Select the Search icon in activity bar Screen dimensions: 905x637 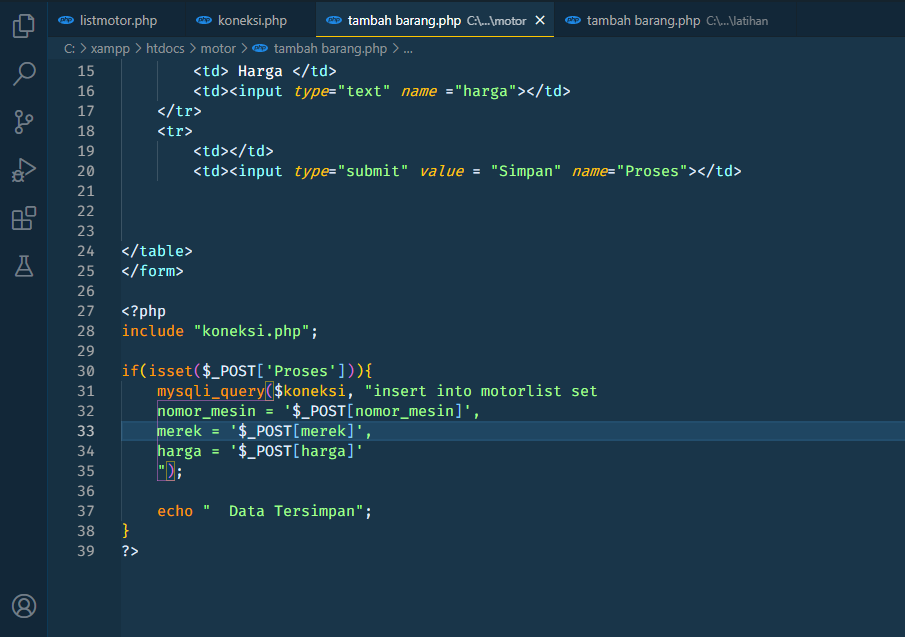tap(23, 74)
